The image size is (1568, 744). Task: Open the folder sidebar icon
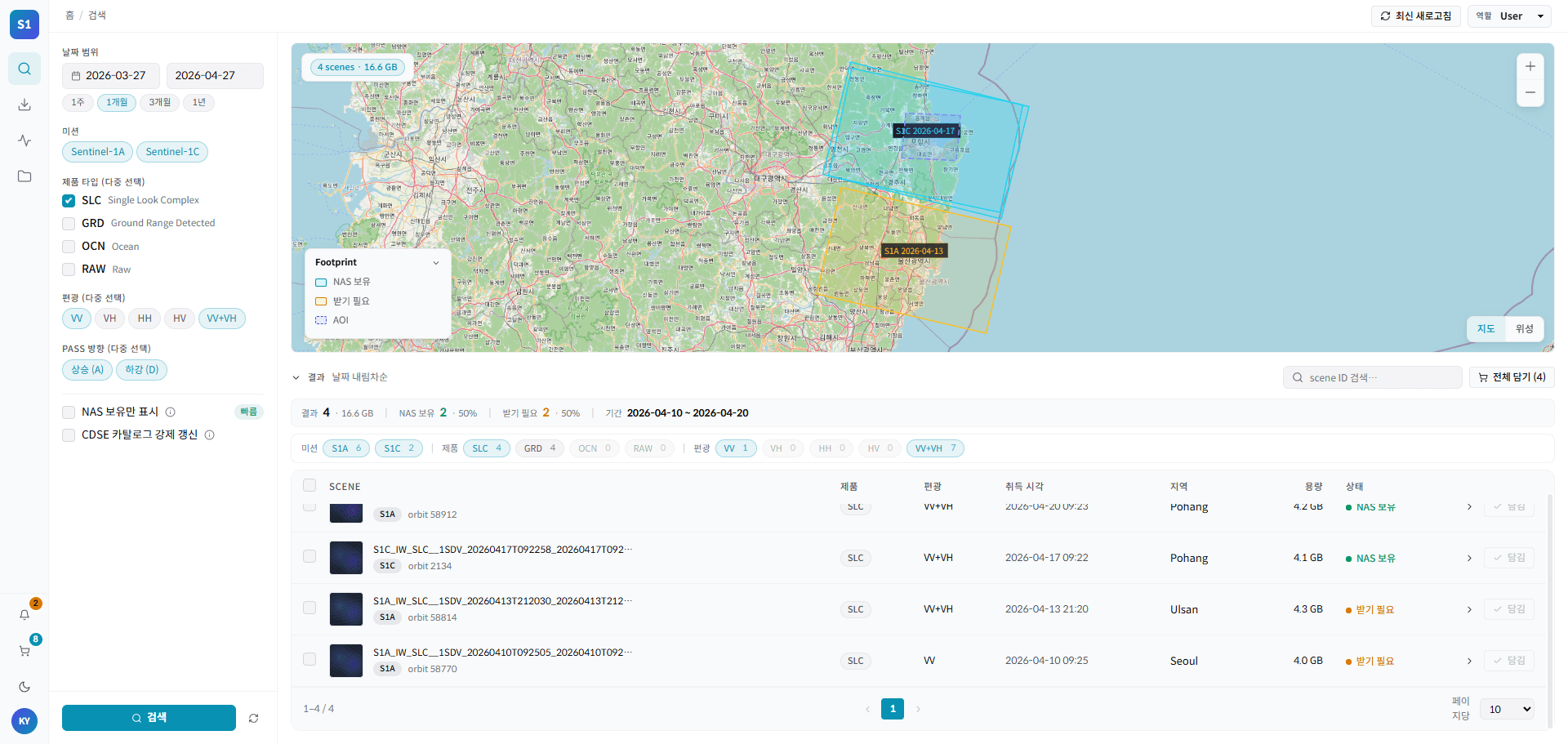24,176
